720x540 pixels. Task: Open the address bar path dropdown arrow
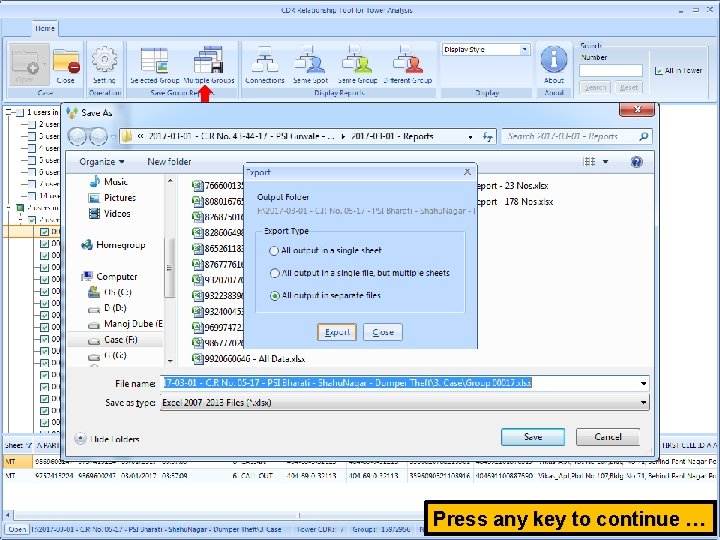pyautogui.click(x=470, y=137)
